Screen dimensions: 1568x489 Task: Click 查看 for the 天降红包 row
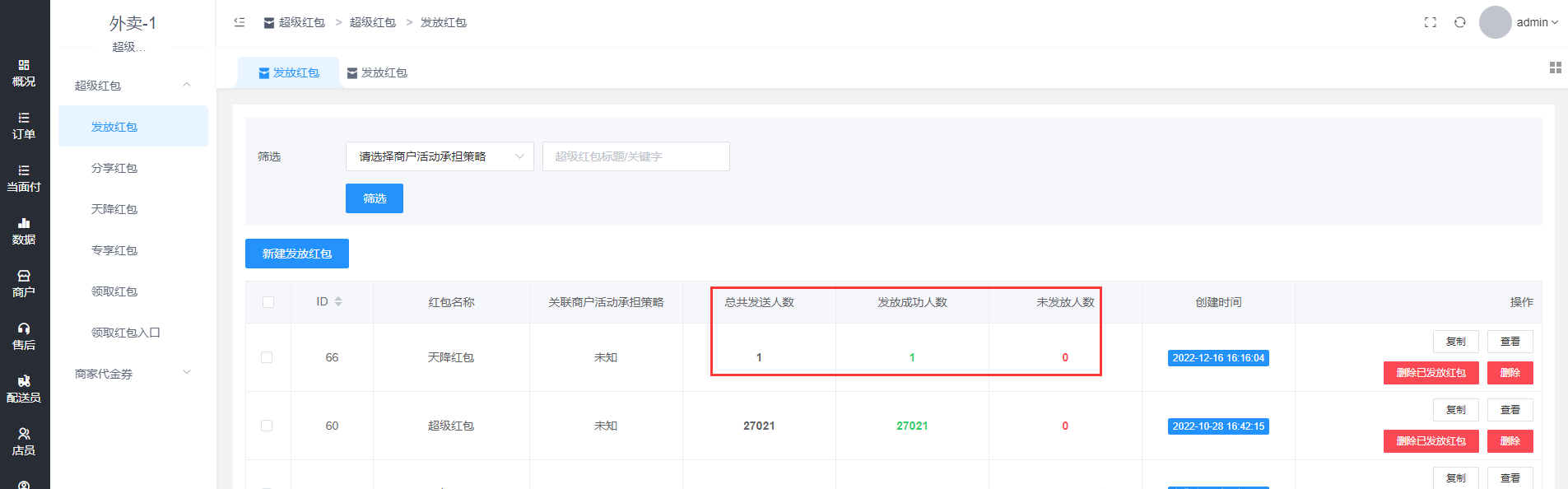pos(1510,342)
